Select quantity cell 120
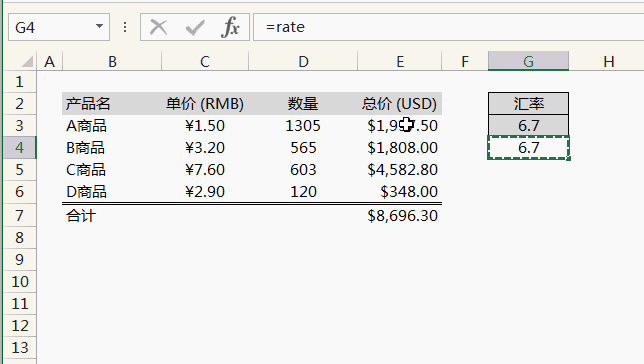644x364 pixels. coord(303,191)
